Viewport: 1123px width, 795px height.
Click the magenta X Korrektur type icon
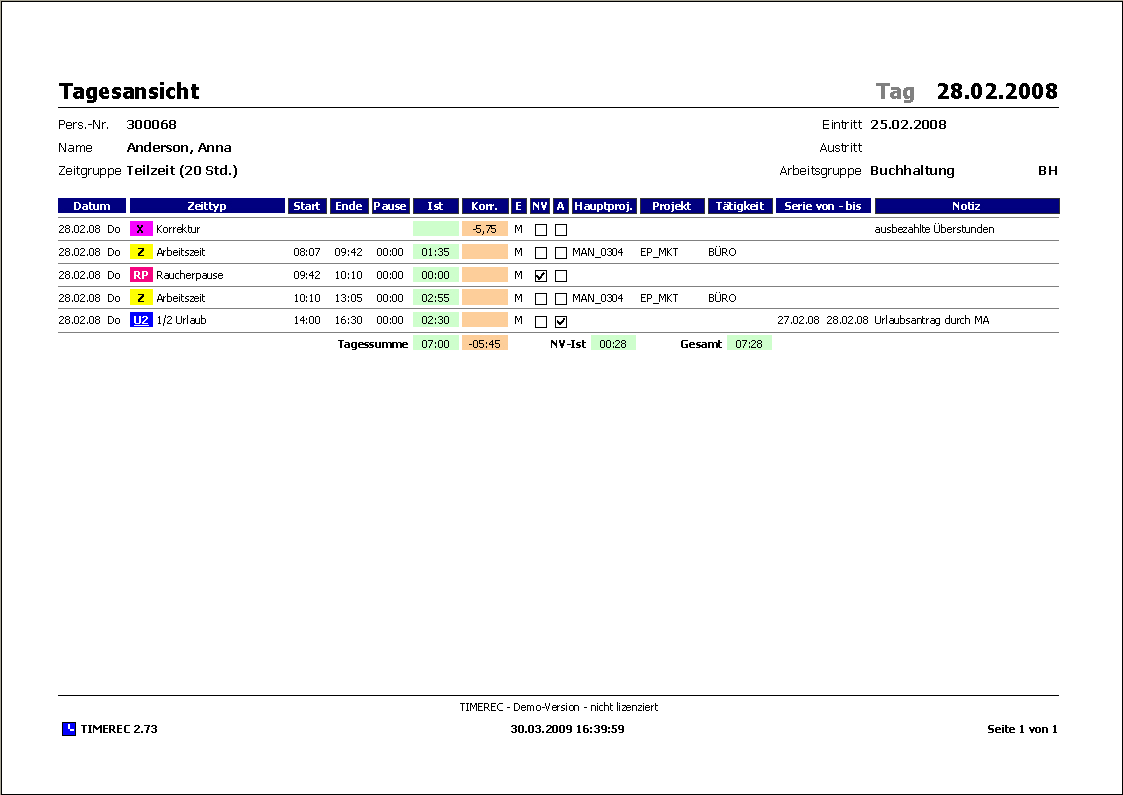pyautogui.click(x=141, y=229)
